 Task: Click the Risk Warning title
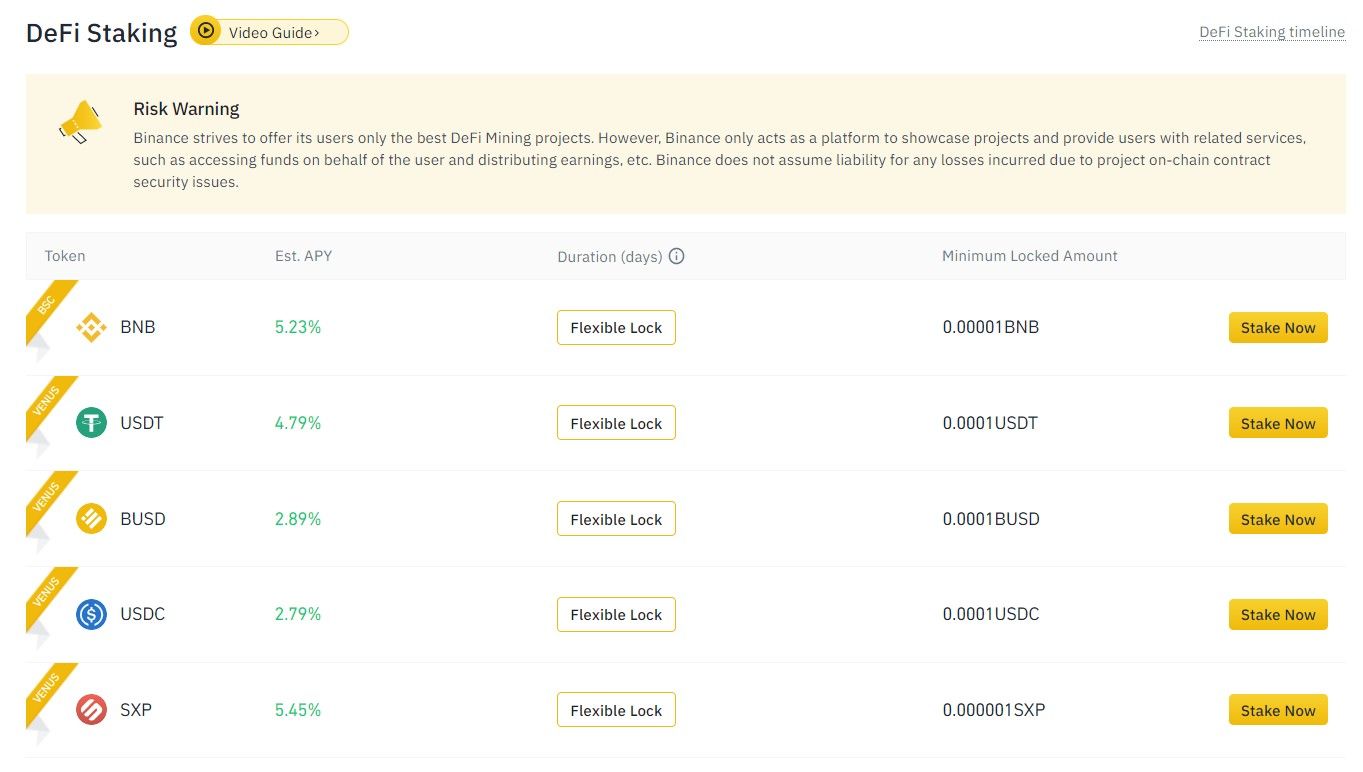pyautogui.click(x=186, y=109)
